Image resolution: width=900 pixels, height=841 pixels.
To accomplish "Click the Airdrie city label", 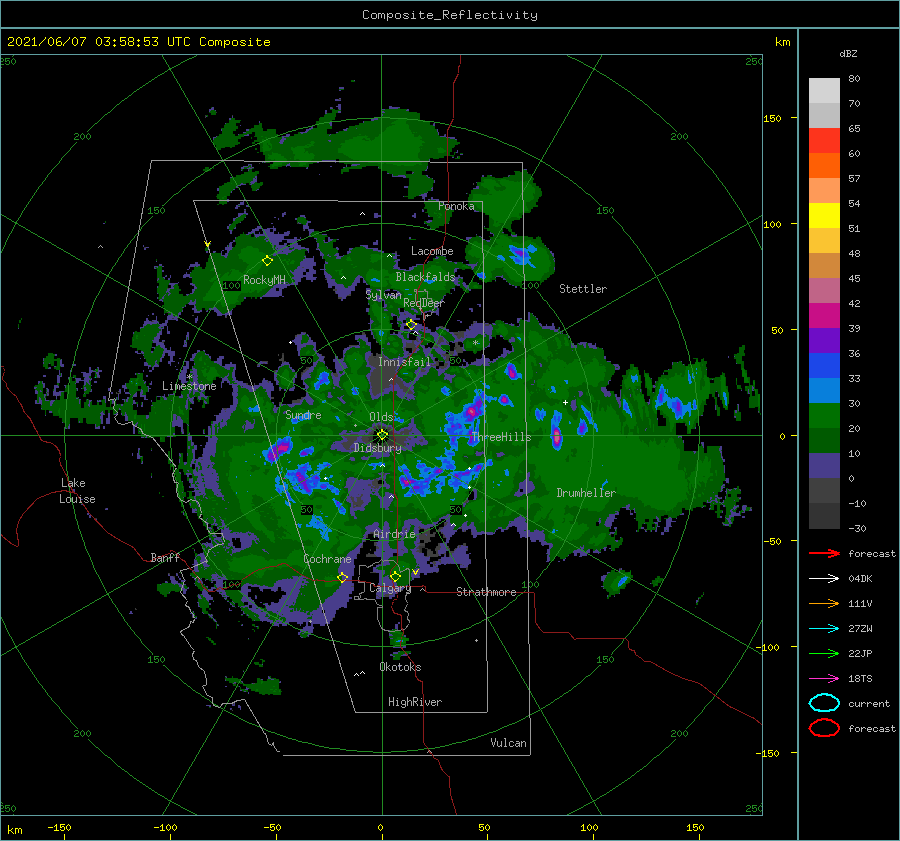I will (394, 534).
